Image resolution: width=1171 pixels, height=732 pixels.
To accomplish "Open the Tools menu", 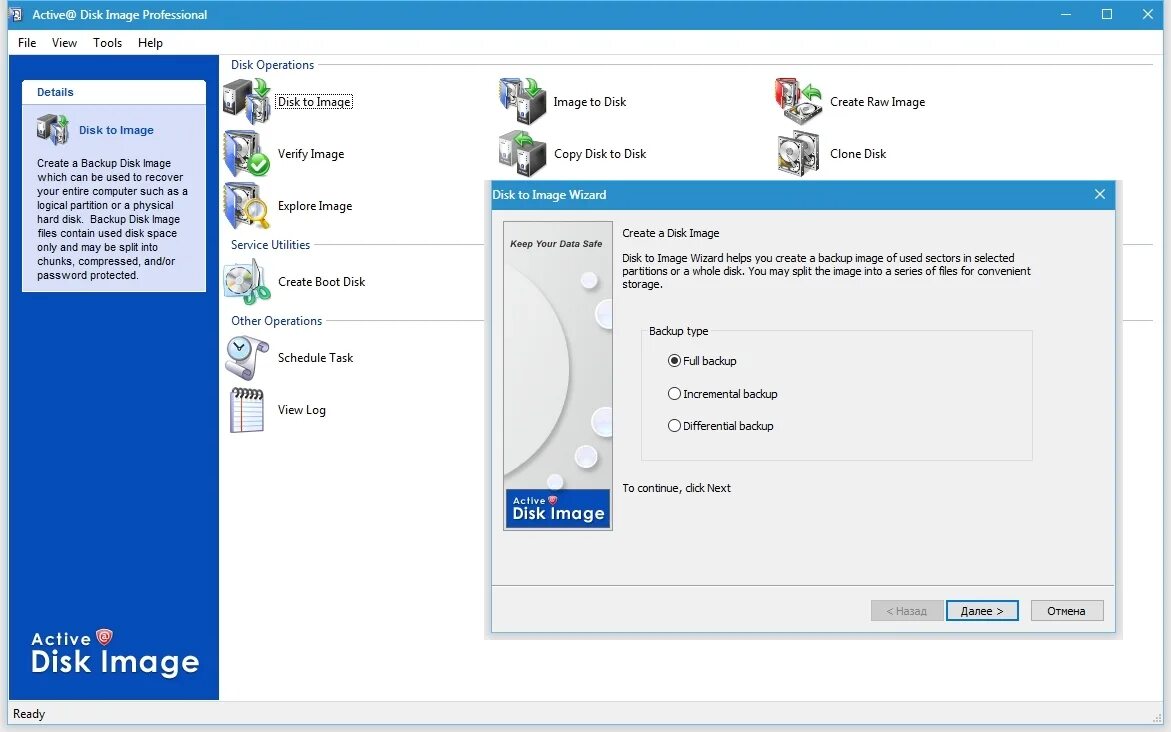I will click(108, 43).
